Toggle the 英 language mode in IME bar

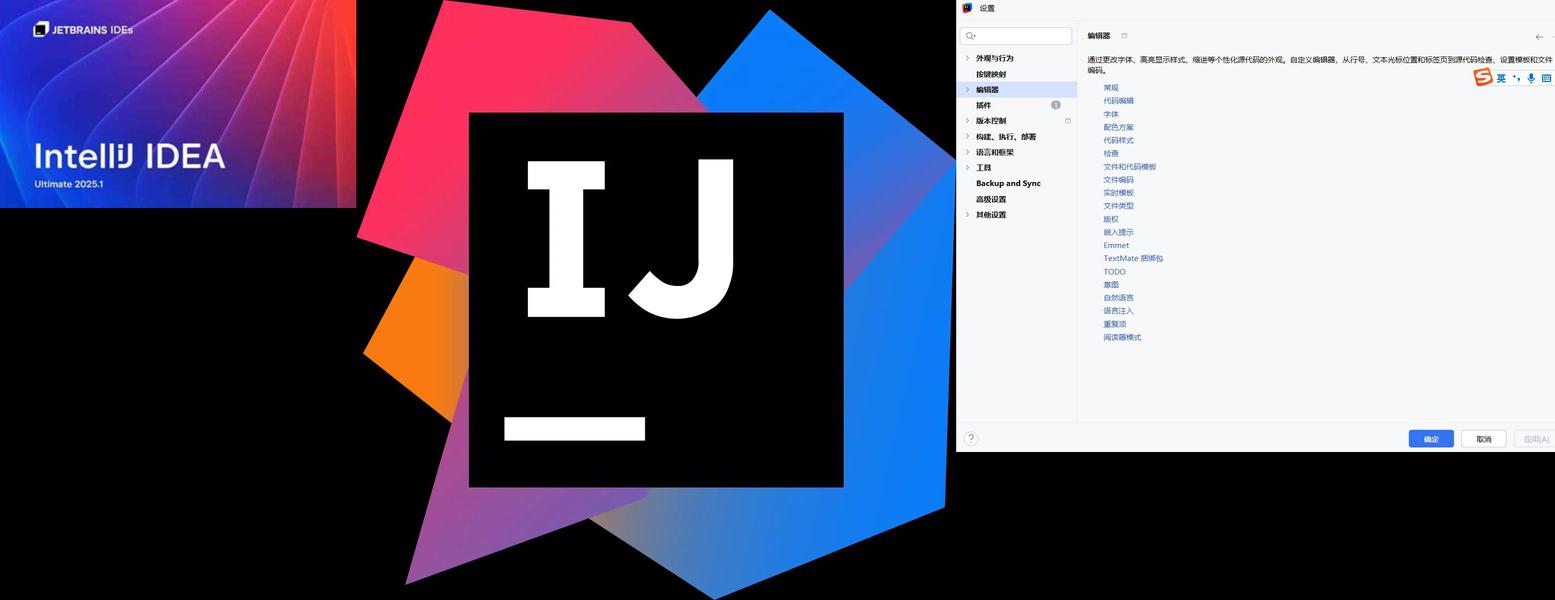pos(1501,78)
